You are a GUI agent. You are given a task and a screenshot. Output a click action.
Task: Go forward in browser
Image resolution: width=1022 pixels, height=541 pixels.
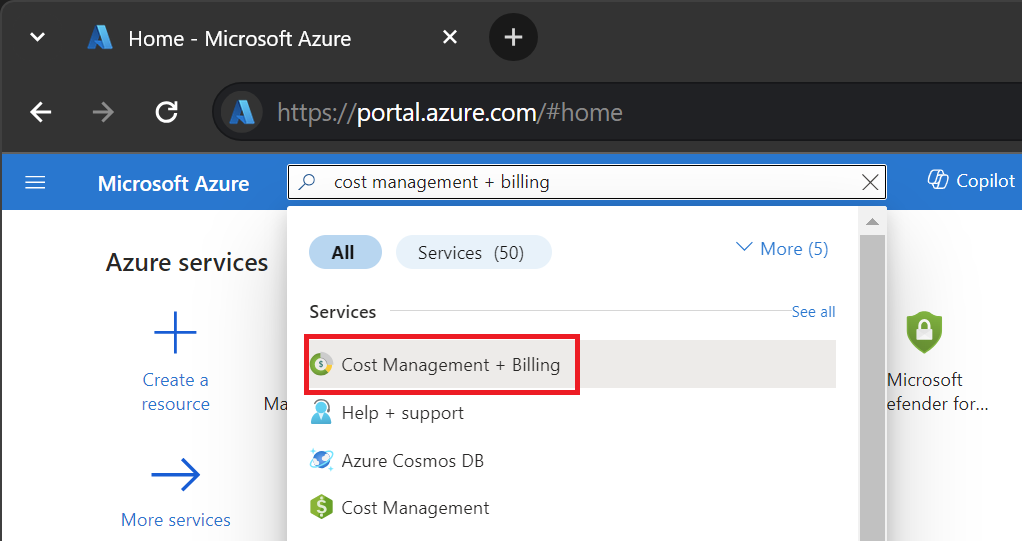click(x=103, y=112)
